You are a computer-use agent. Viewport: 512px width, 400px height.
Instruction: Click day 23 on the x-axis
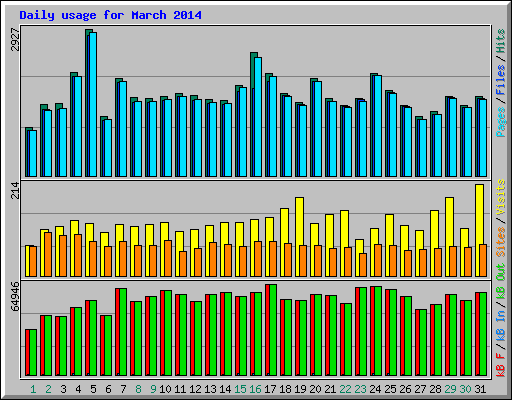coord(360,389)
